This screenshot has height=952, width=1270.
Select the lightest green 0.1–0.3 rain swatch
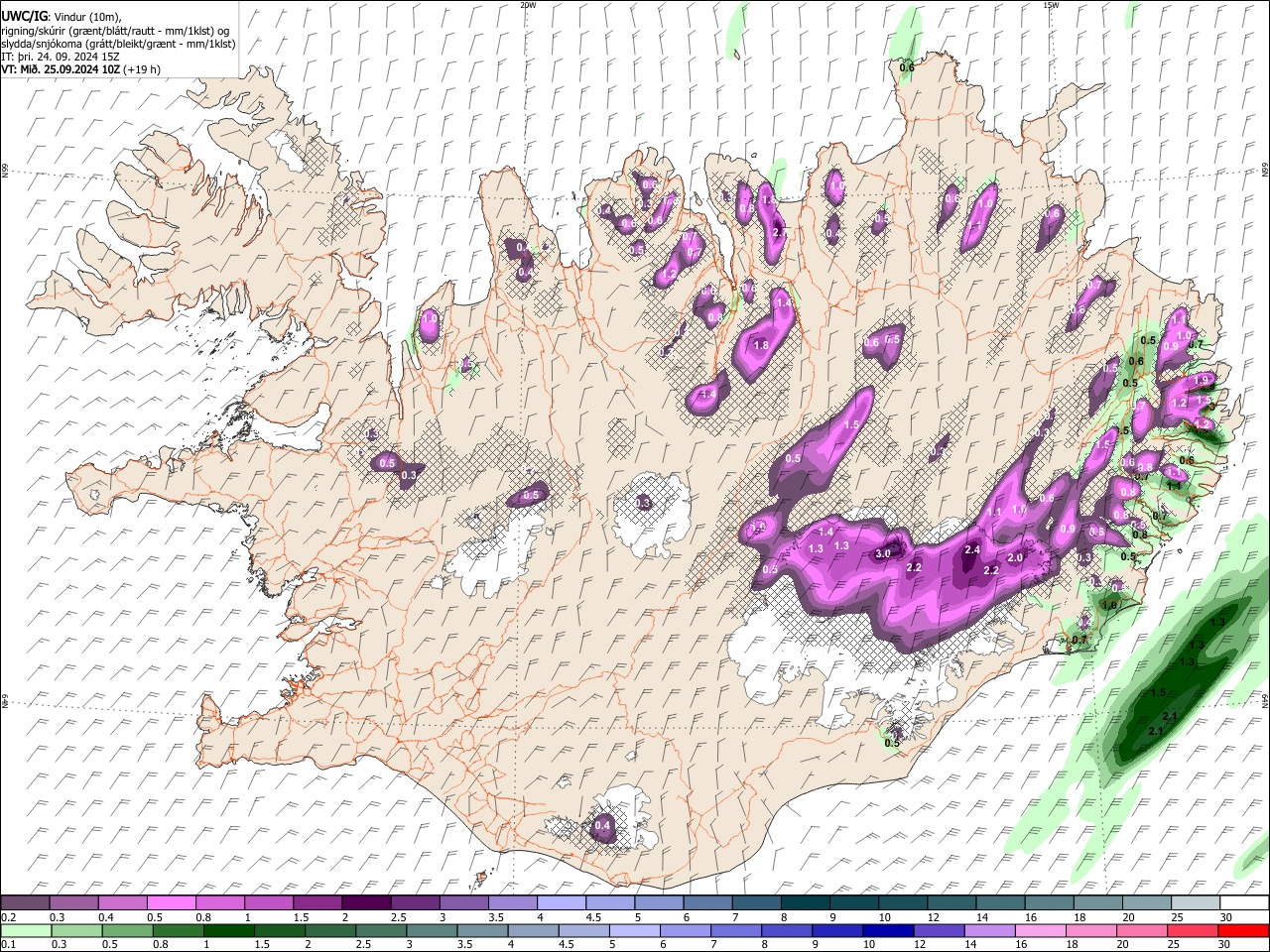[x=25, y=930]
